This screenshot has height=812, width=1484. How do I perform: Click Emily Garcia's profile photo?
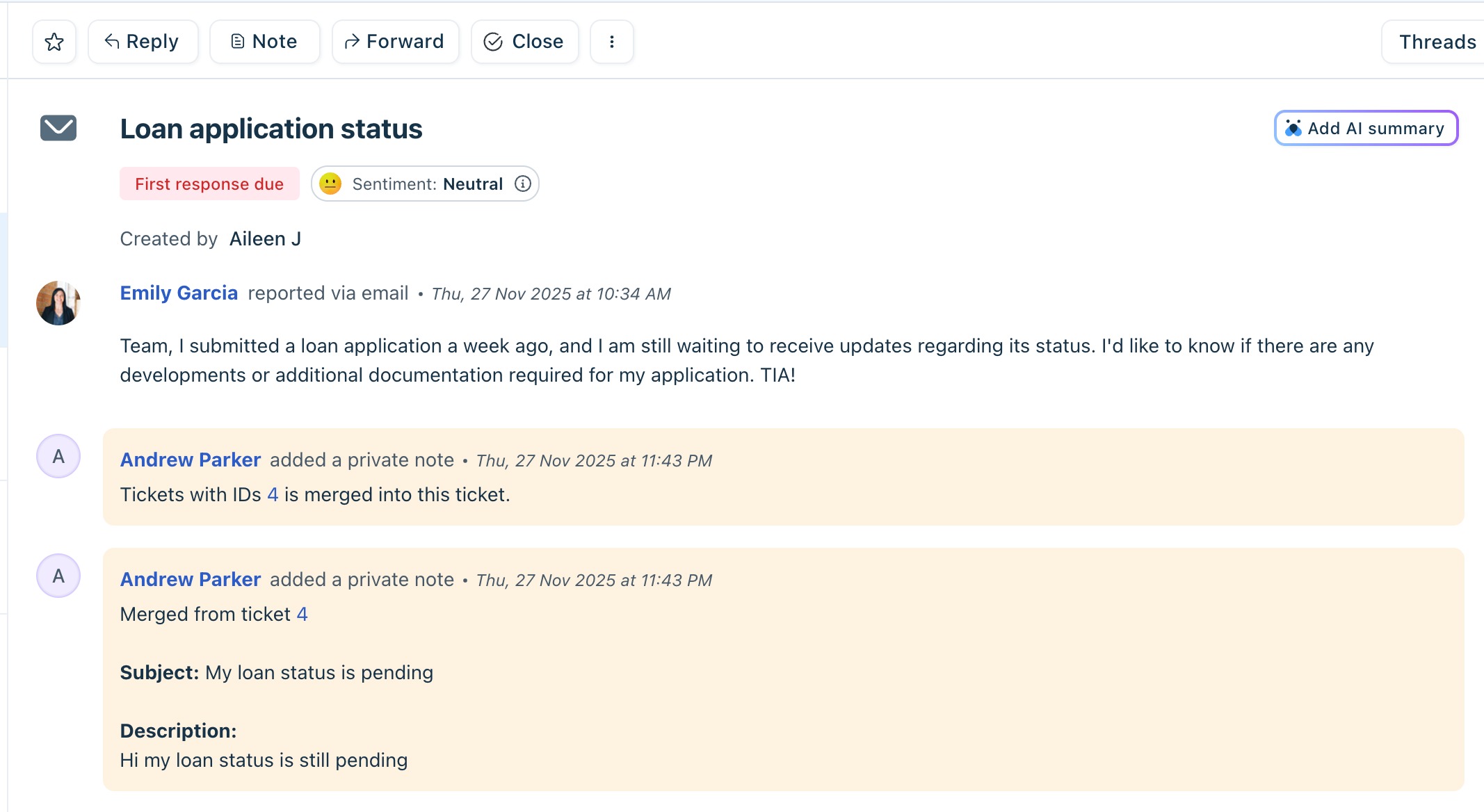tap(58, 303)
